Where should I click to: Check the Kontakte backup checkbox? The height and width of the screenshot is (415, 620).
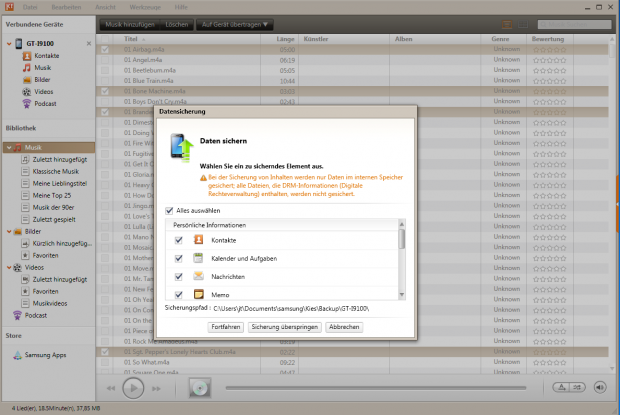click(x=179, y=240)
